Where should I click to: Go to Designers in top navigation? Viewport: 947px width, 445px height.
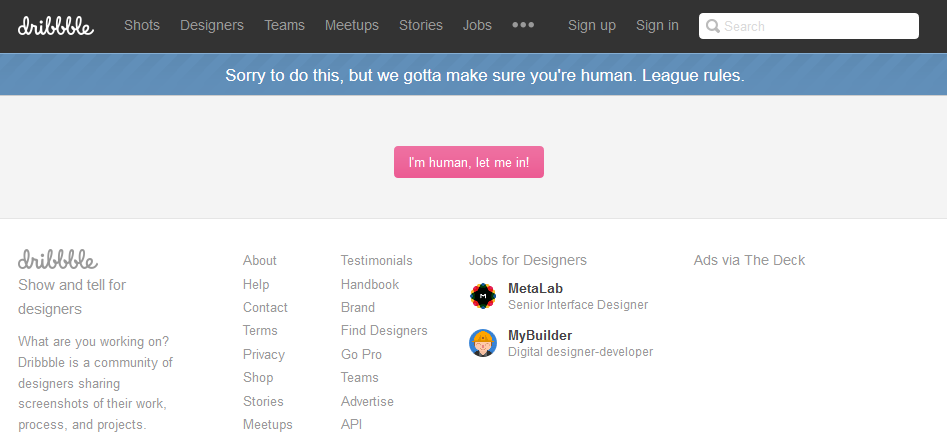[212, 25]
